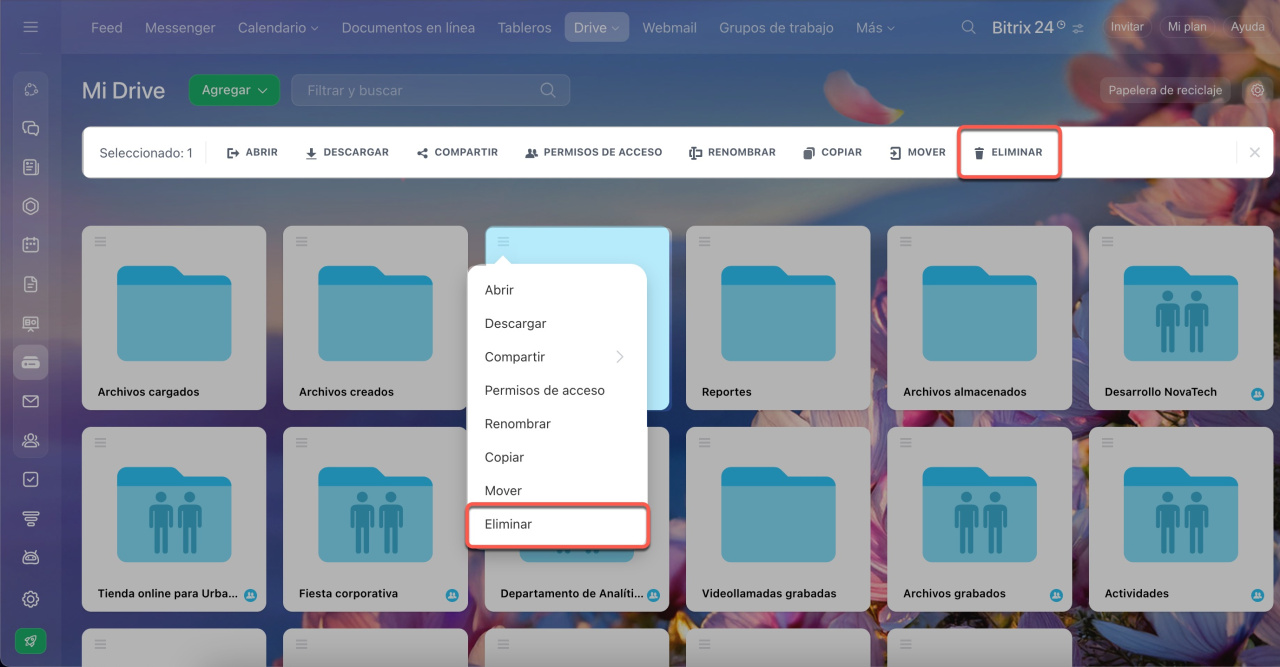Open Drive settings gear next to Papelera
This screenshot has height=667, width=1280.
pos(1258,90)
